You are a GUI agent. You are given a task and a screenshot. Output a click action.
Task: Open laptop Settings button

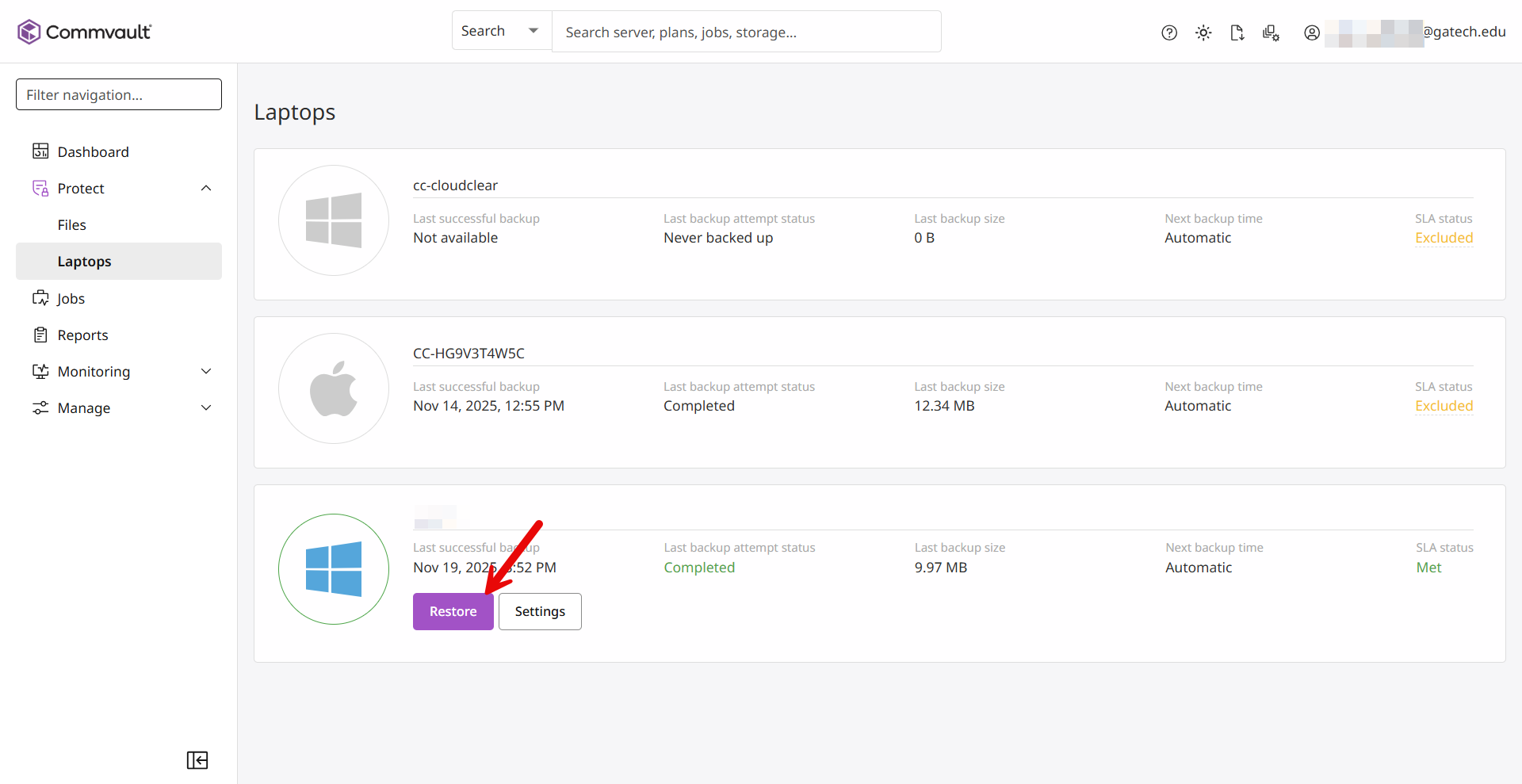coord(540,611)
